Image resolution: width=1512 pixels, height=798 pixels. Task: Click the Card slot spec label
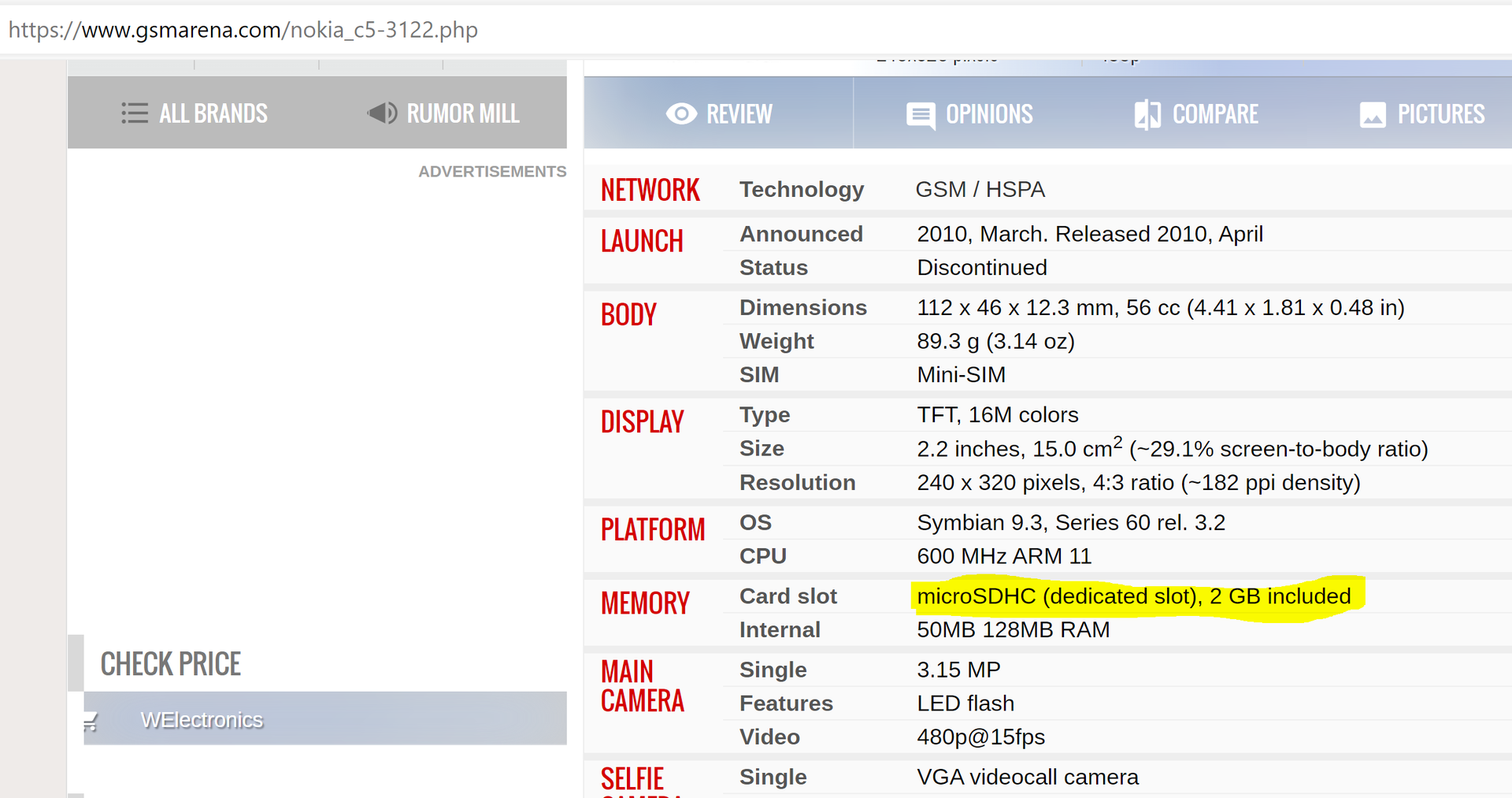tap(787, 596)
